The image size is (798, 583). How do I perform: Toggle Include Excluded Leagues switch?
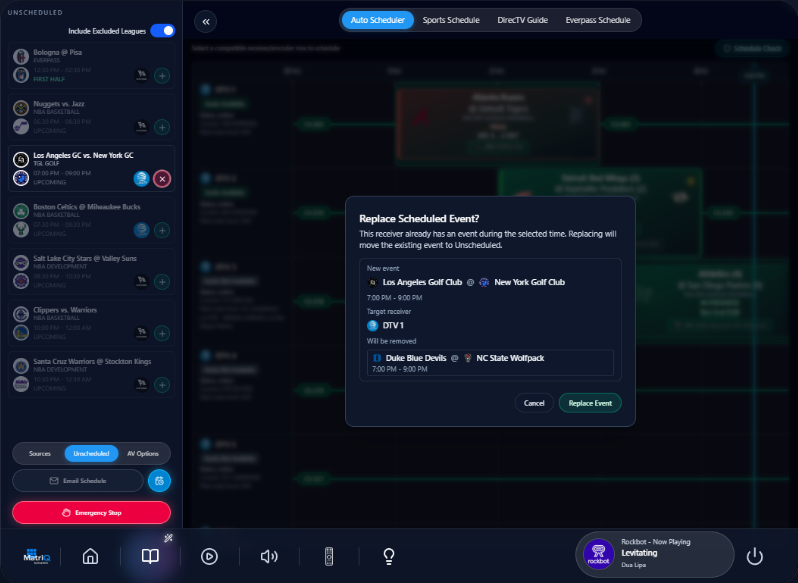click(x=163, y=31)
